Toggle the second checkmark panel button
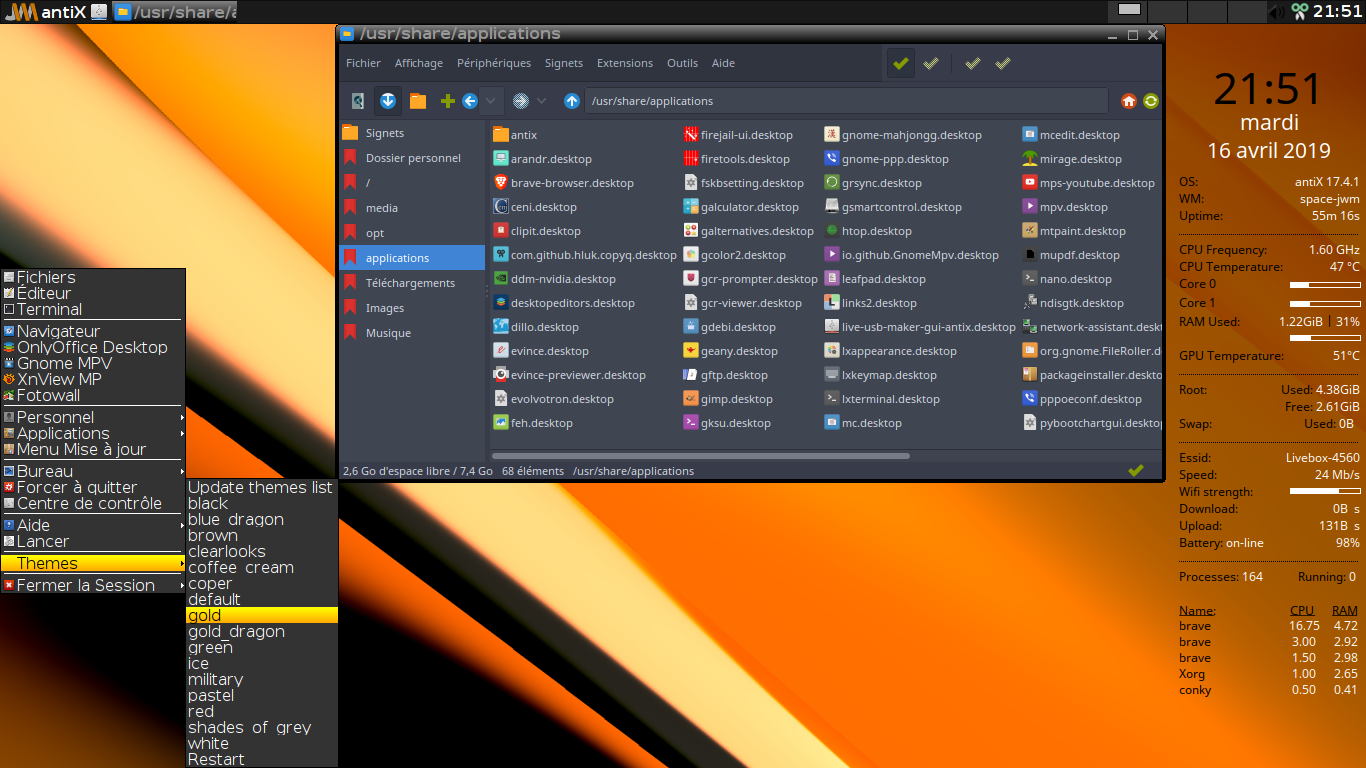 point(931,63)
